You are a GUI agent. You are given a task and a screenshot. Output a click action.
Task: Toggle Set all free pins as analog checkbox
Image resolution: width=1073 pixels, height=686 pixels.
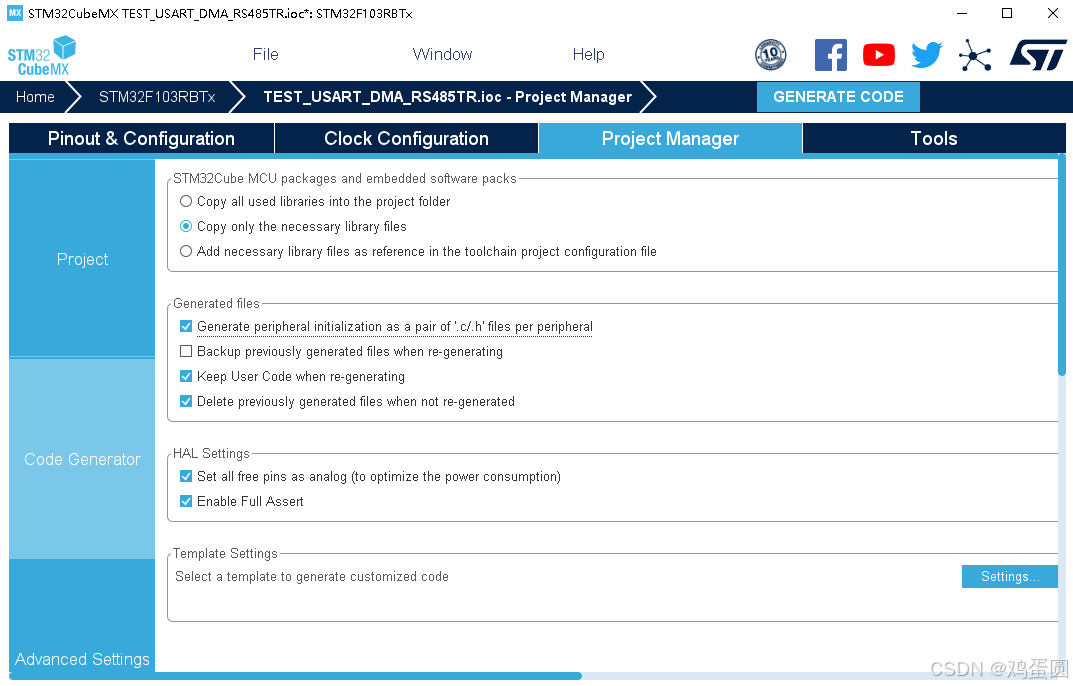[185, 477]
